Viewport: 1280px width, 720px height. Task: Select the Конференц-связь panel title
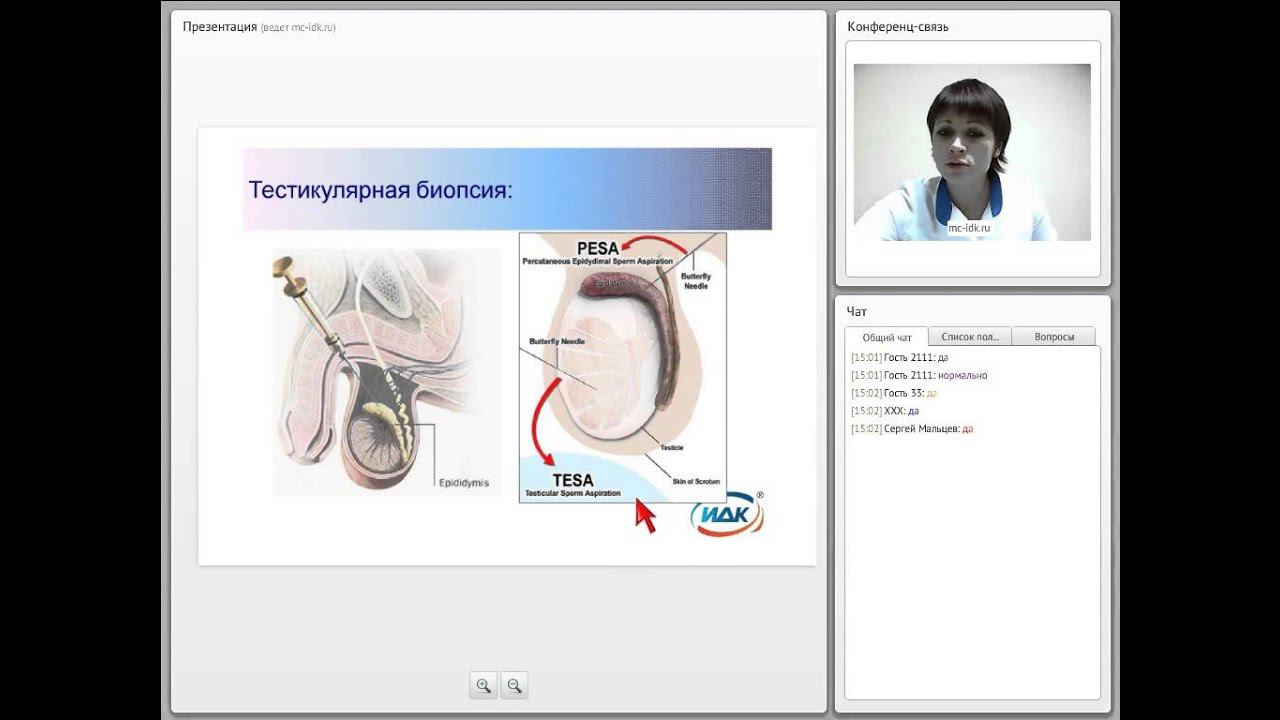pos(898,27)
